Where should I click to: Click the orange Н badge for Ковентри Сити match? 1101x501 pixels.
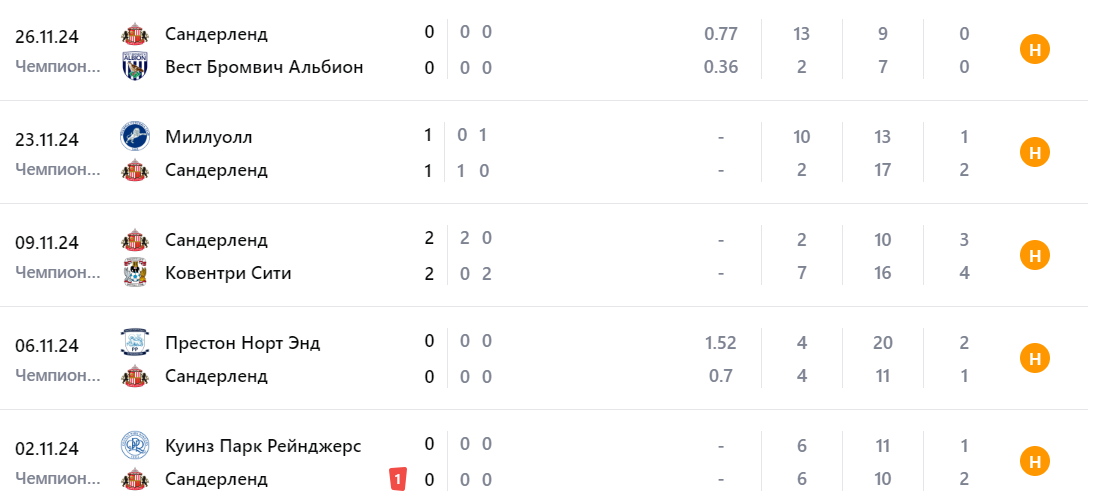point(1034,256)
